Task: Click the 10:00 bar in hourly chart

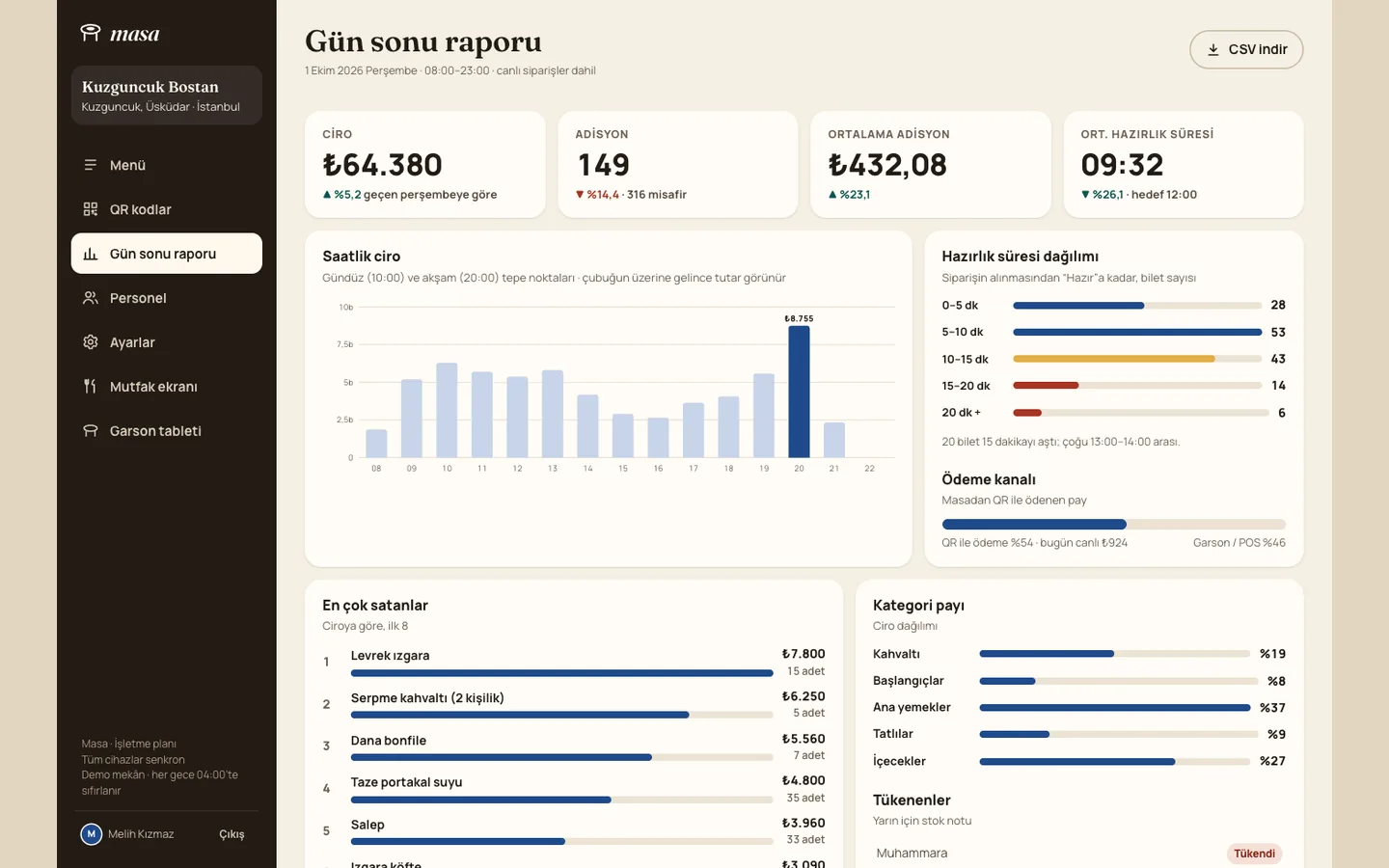Action: click(447, 410)
